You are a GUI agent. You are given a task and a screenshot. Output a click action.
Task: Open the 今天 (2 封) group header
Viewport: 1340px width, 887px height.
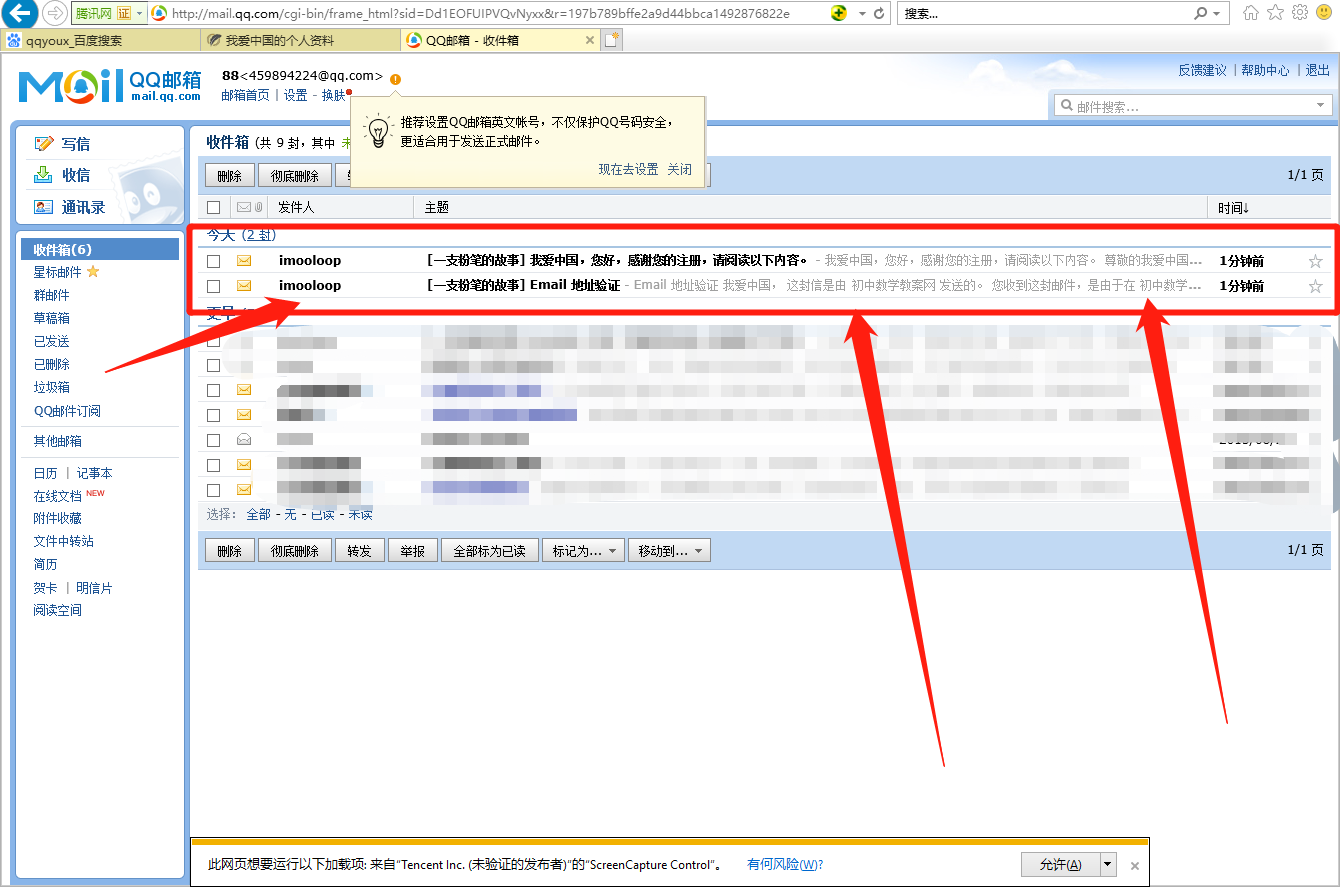(241, 236)
